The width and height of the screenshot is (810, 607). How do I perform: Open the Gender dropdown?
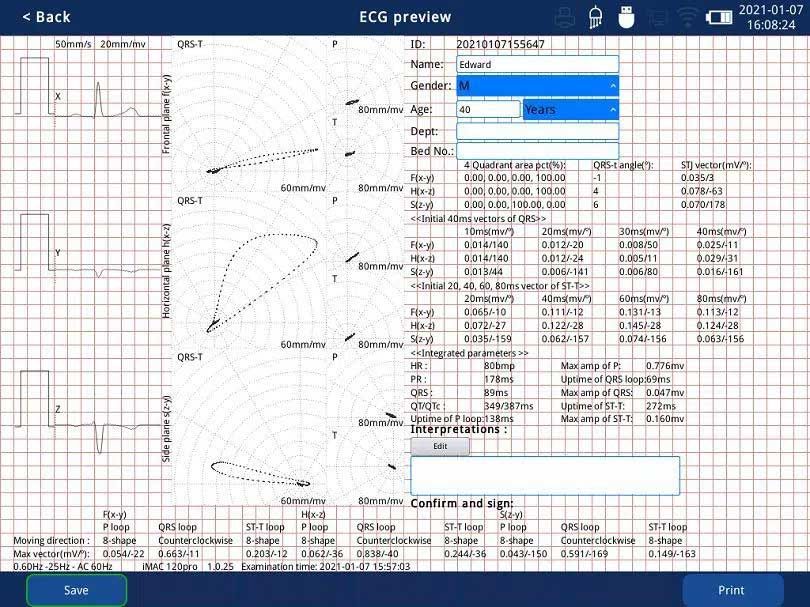click(537, 86)
